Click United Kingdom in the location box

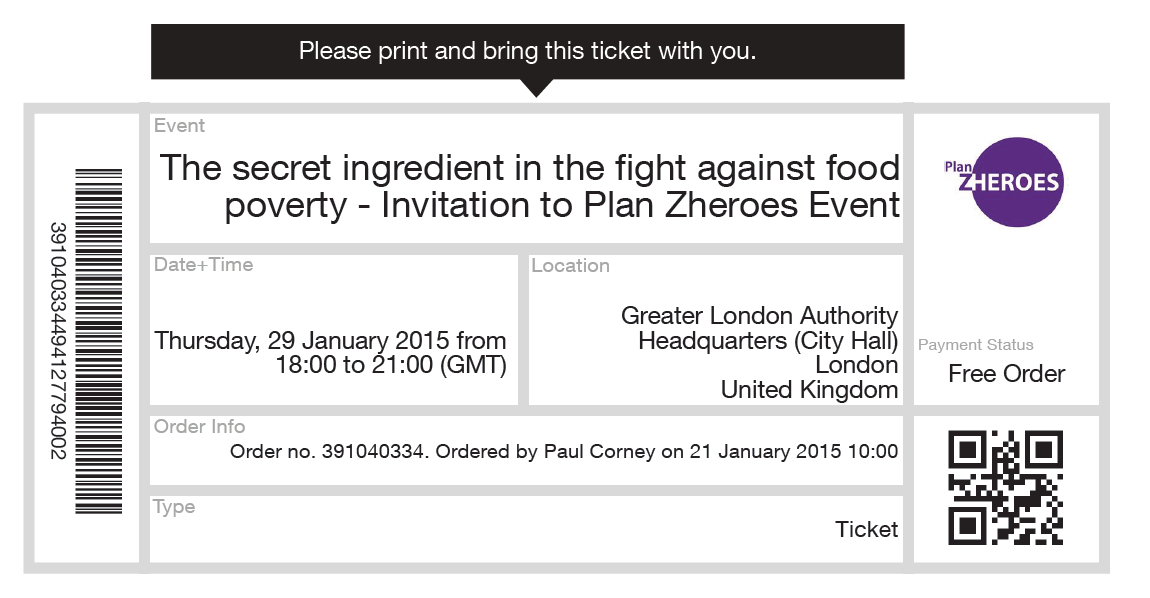coord(809,390)
